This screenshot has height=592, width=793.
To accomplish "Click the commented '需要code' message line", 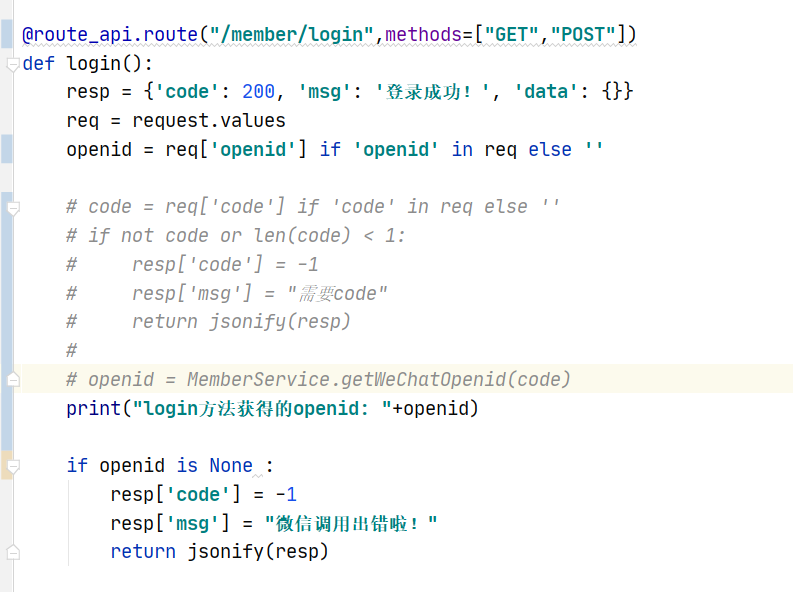I will (227, 293).
